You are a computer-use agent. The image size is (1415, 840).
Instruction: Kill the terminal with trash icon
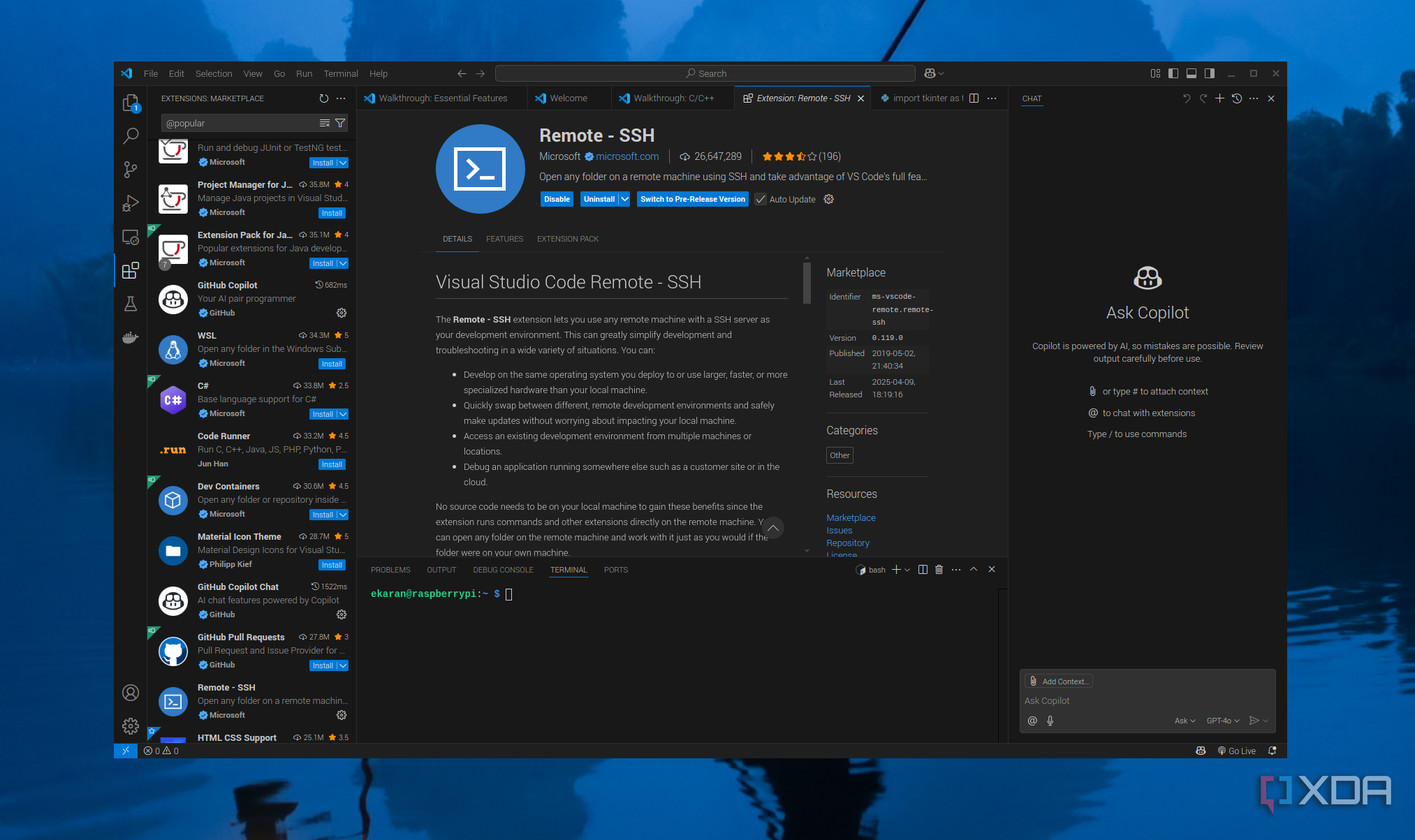pos(939,570)
